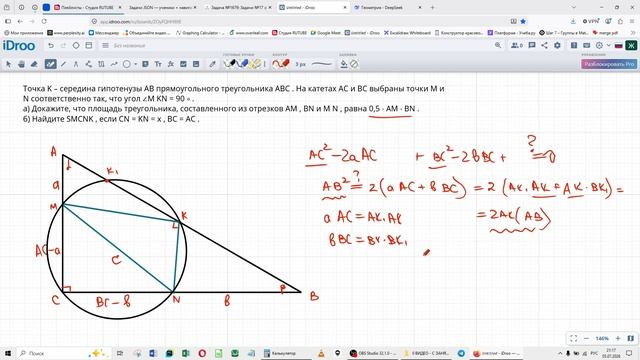
Task: Show the board participants list
Action: [x=517, y=45]
